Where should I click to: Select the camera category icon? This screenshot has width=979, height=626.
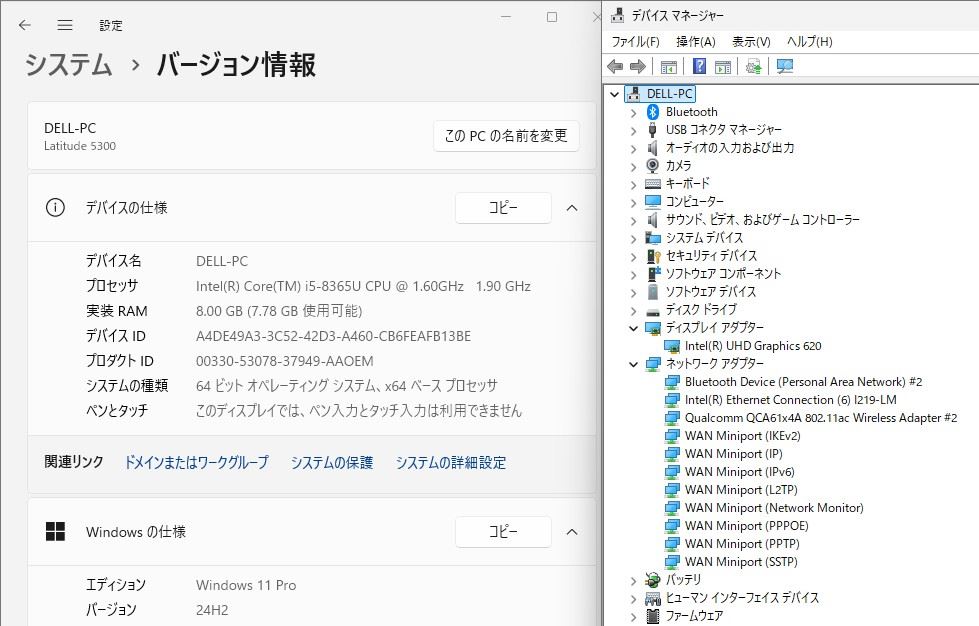[652, 165]
